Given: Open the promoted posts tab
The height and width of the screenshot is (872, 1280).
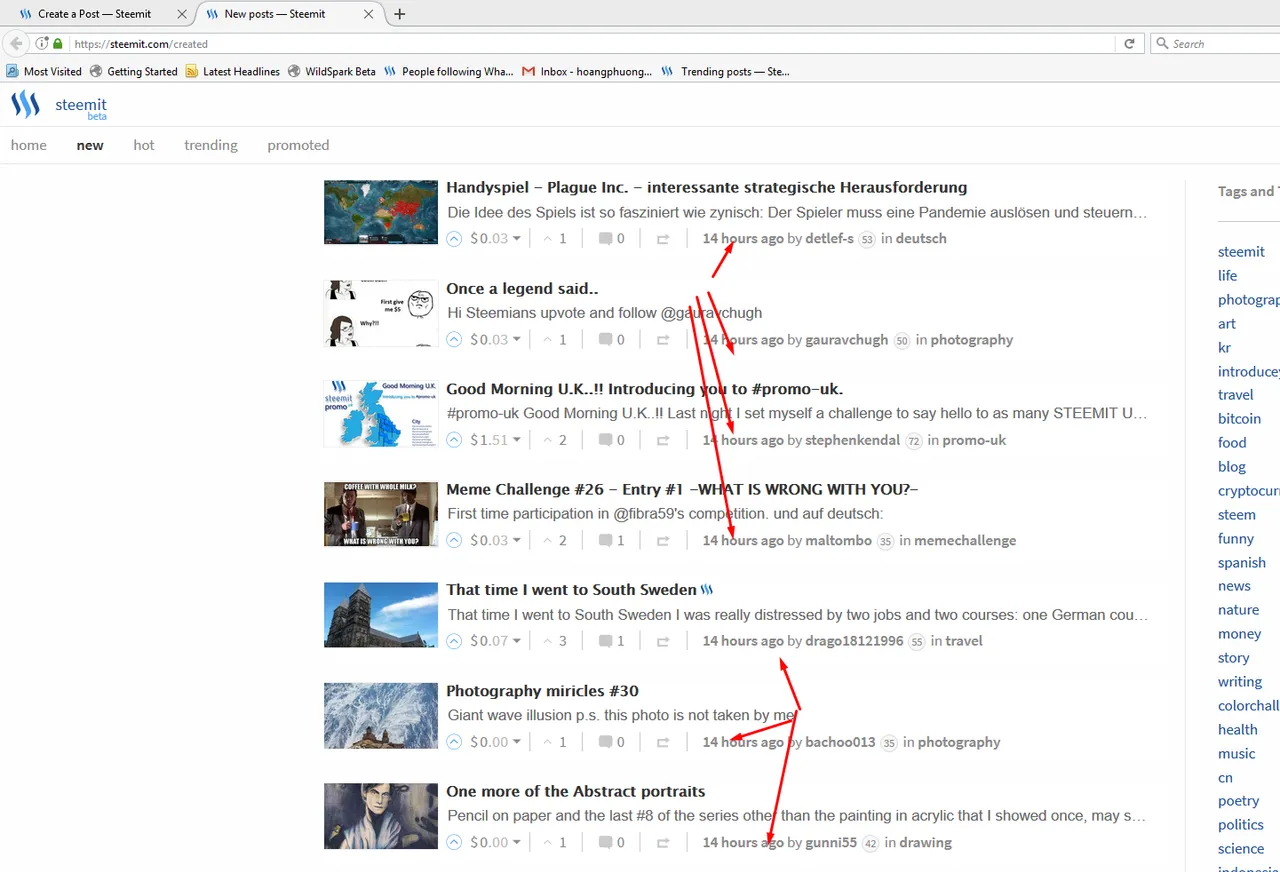Looking at the screenshot, I should pyautogui.click(x=298, y=145).
